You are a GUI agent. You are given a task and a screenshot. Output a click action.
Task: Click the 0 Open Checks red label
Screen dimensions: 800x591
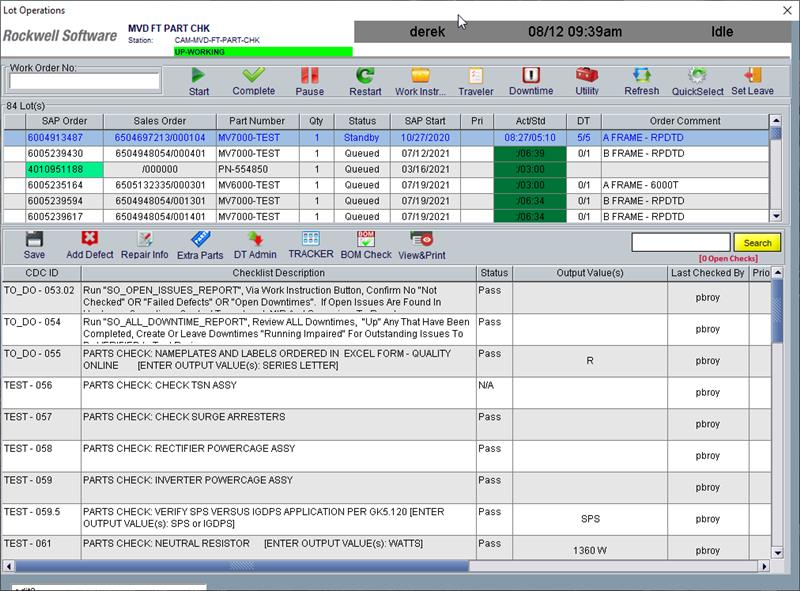728,258
